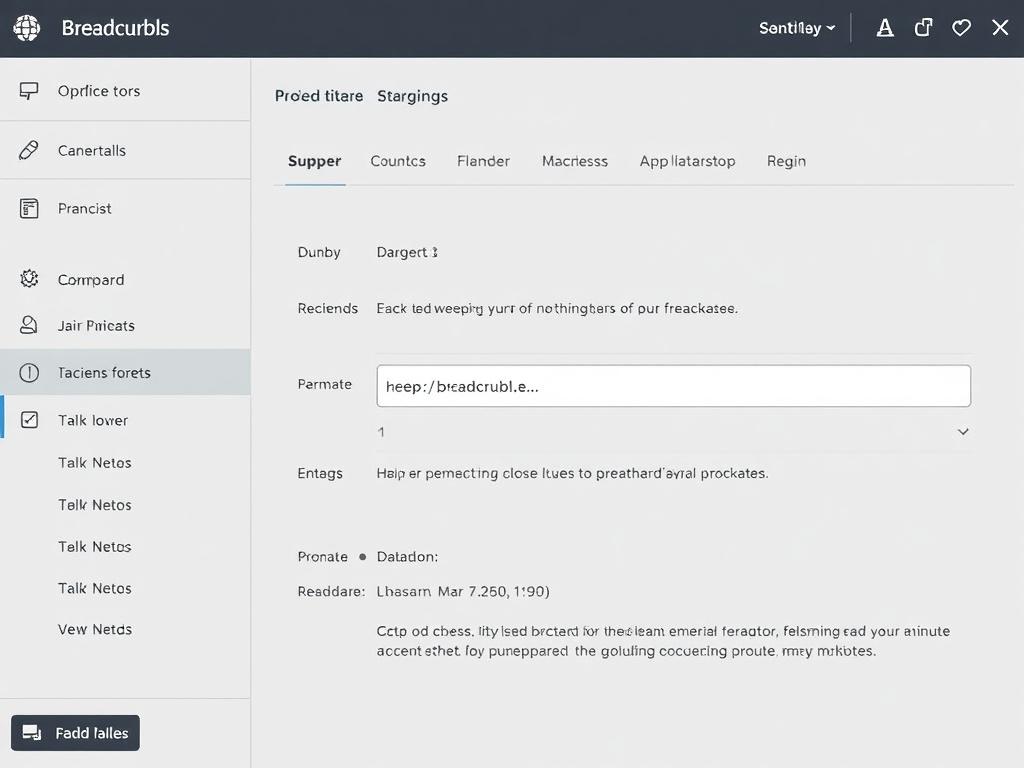Open the Macnesss tab
The image size is (1024, 768).
[x=575, y=161]
